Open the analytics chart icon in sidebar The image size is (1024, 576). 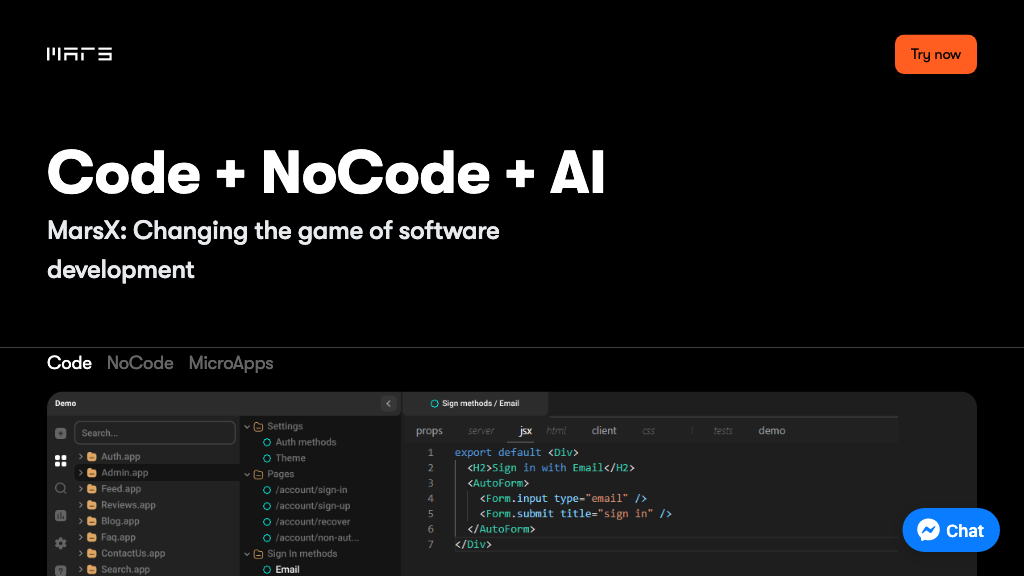pyautogui.click(x=61, y=516)
